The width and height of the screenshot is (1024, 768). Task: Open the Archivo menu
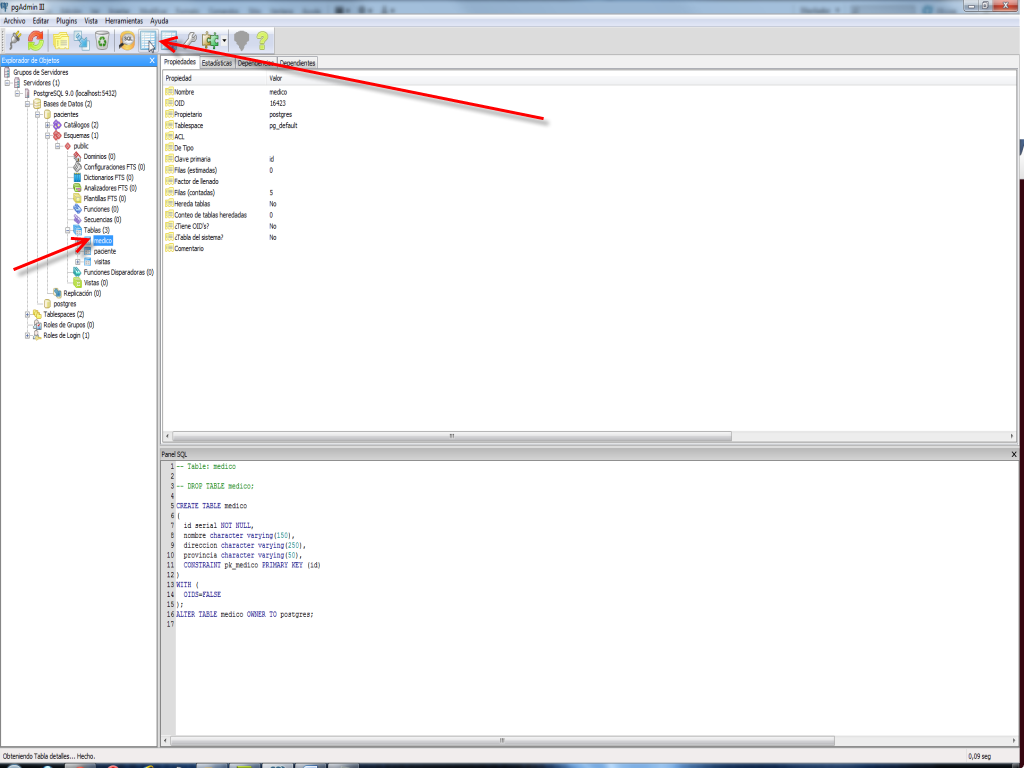pos(15,20)
